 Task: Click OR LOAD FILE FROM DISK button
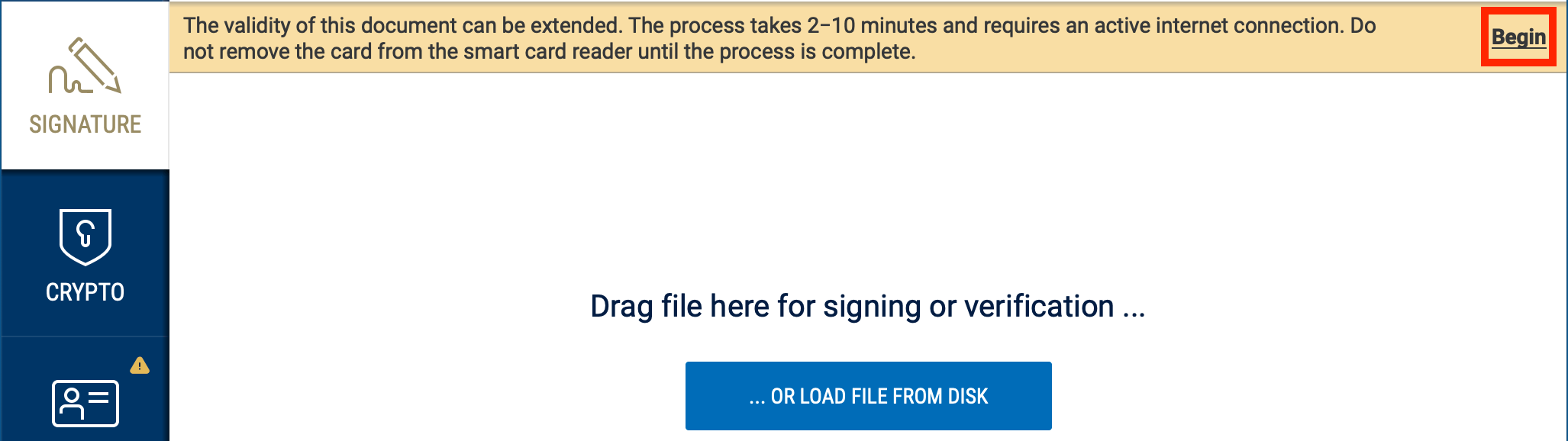869,396
